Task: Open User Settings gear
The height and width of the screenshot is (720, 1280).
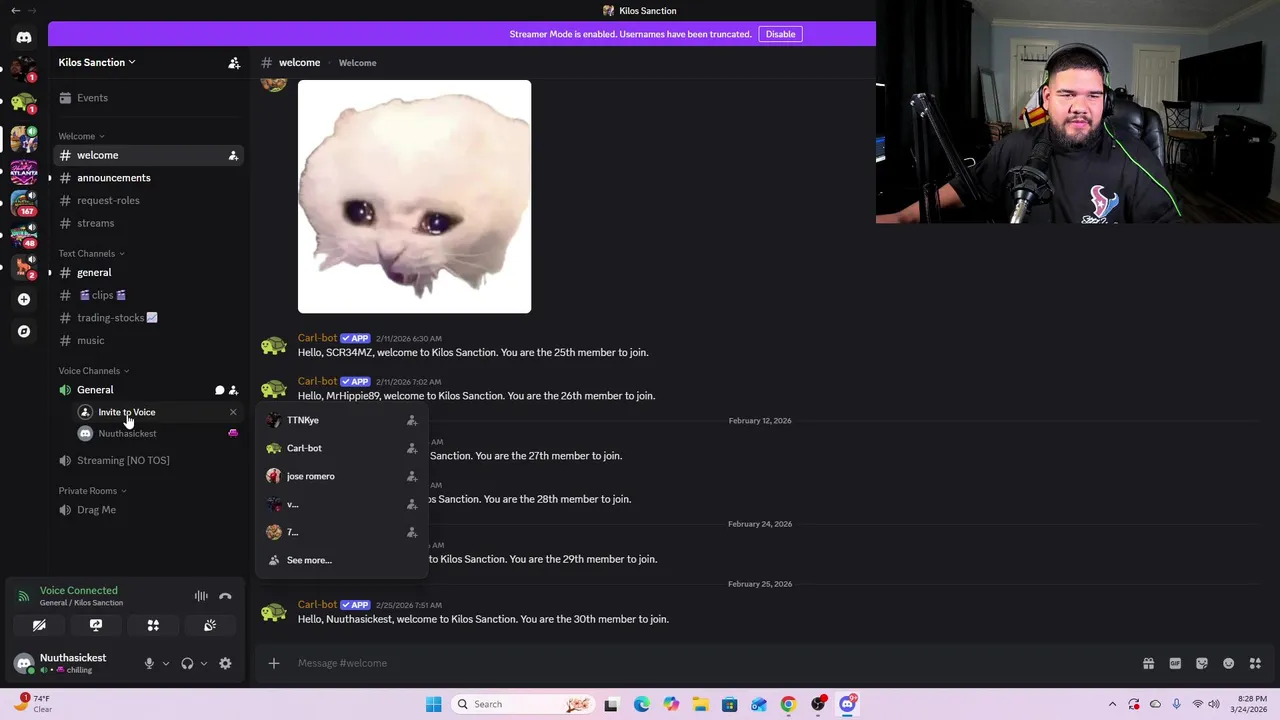Action: point(225,663)
